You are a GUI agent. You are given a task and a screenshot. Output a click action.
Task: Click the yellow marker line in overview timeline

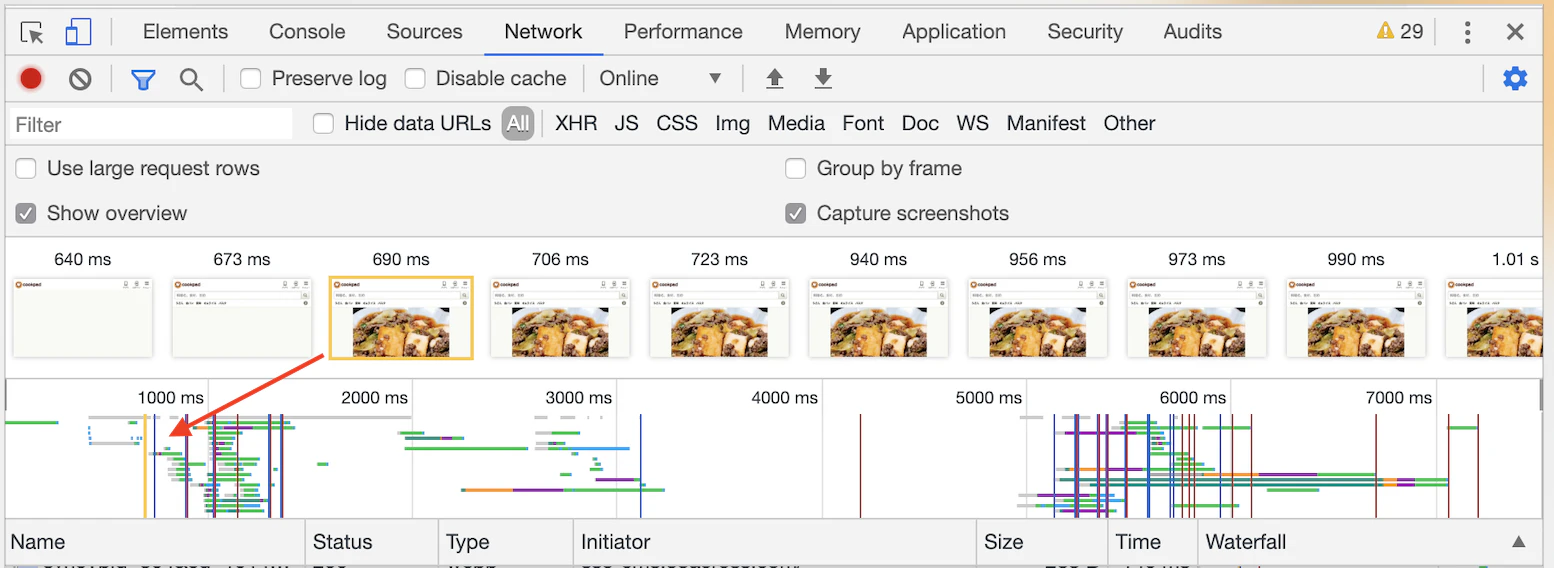click(x=145, y=466)
